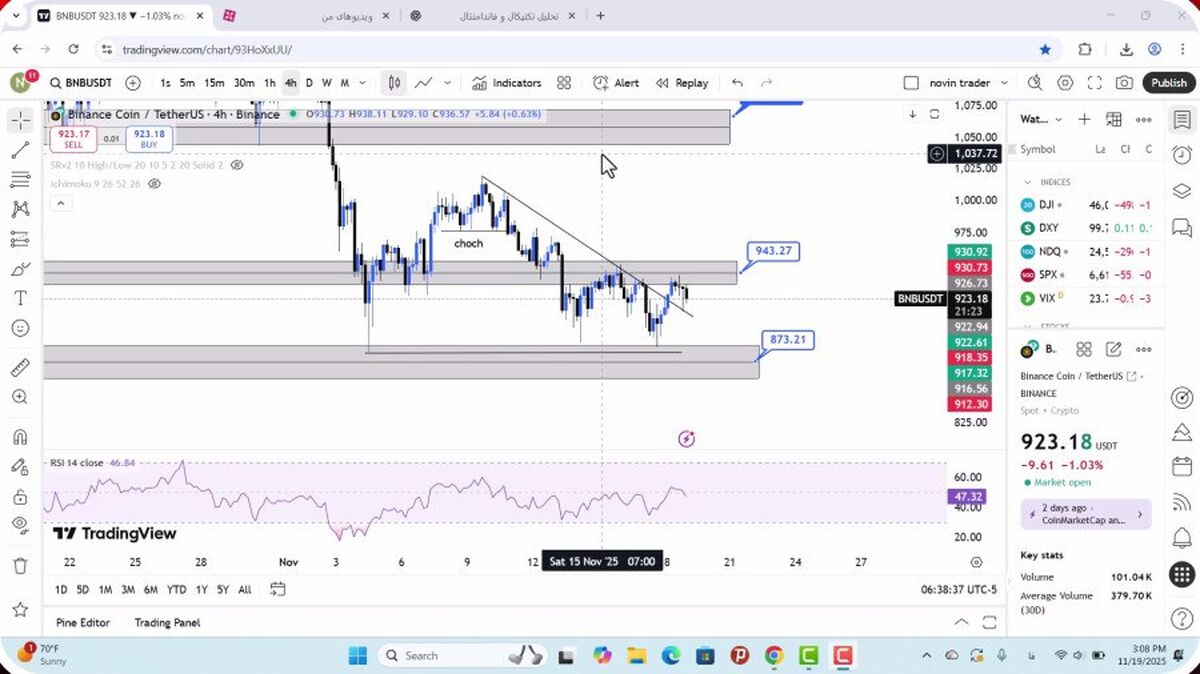
Task: Switch to the 1h timeframe
Action: tap(270, 83)
